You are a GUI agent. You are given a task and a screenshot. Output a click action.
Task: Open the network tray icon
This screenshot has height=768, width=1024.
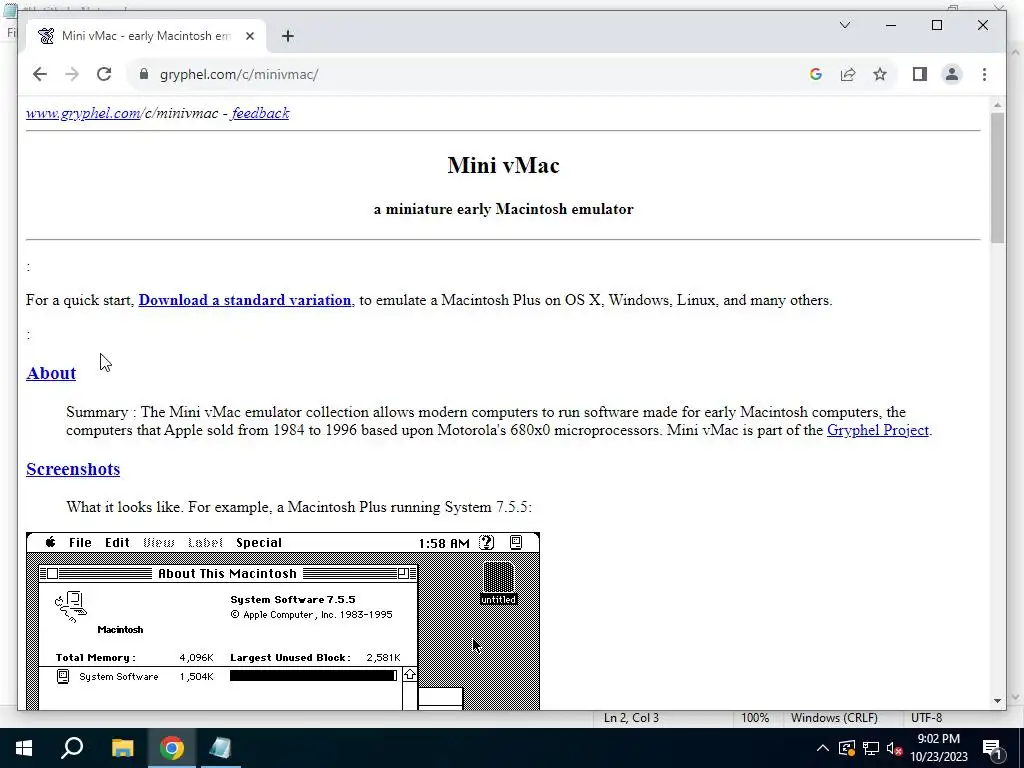871,748
